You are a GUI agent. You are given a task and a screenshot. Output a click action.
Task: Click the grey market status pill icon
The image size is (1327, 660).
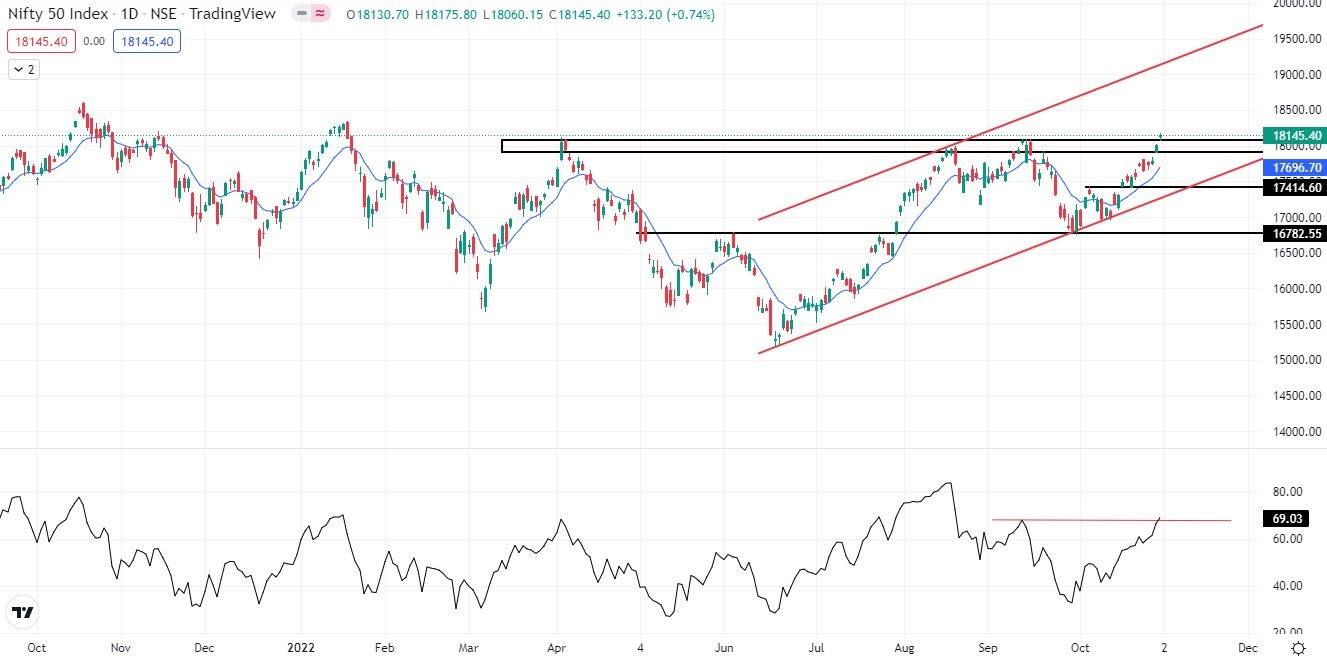coord(301,15)
